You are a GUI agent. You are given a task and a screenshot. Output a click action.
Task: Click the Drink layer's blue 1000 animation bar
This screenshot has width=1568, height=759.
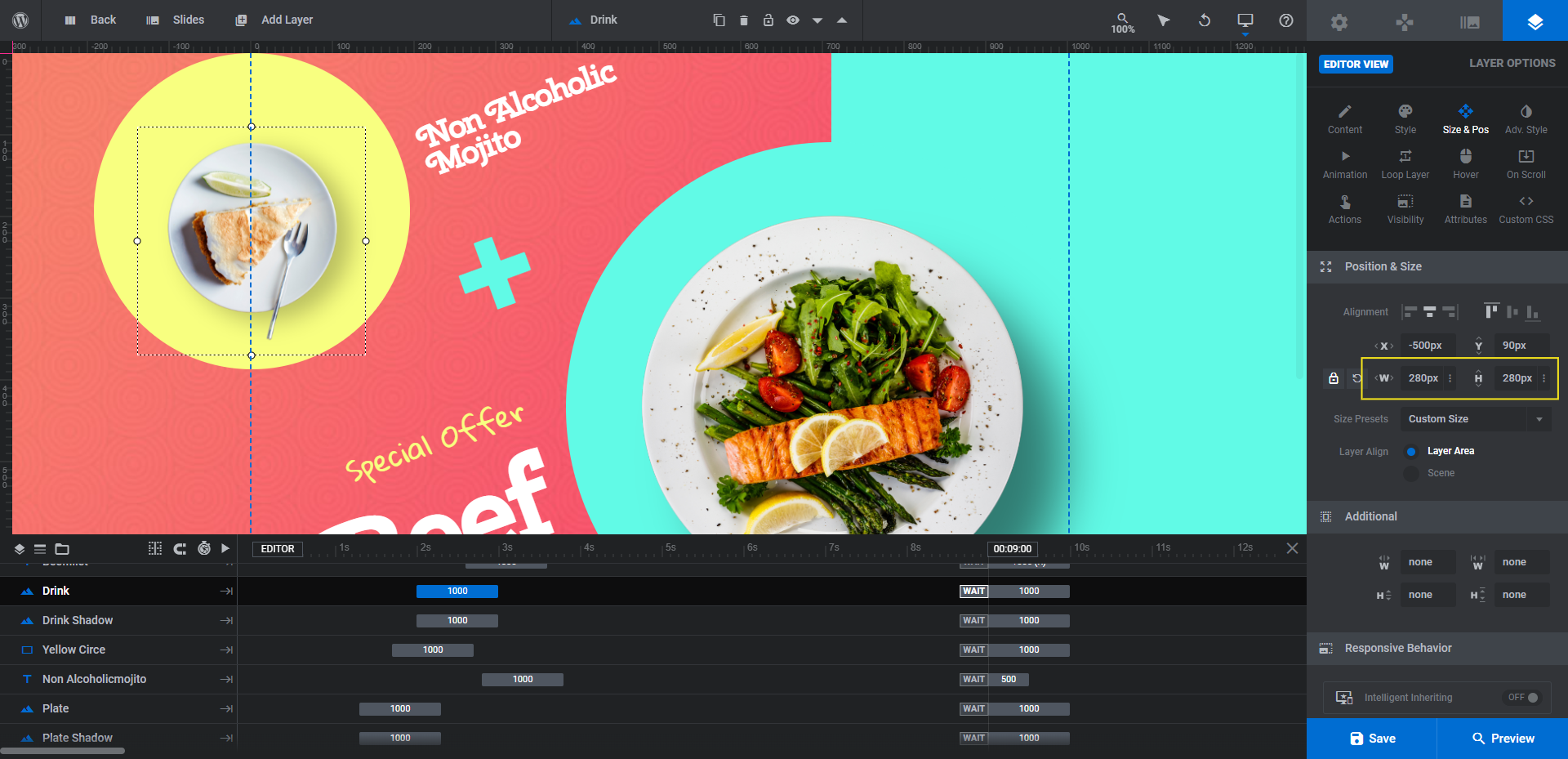pos(457,591)
